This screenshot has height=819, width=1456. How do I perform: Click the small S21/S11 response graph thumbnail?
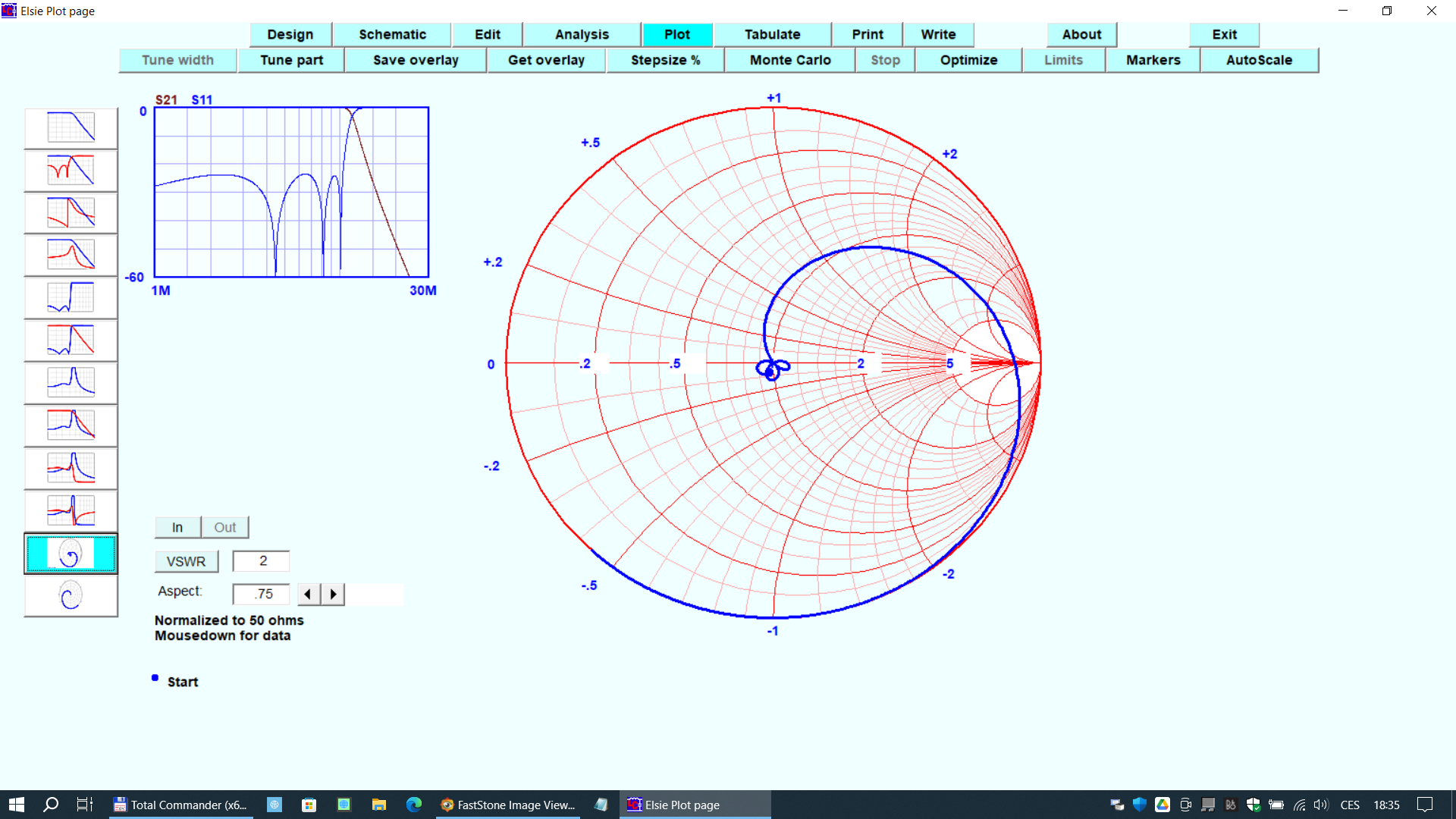click(291, 192)
